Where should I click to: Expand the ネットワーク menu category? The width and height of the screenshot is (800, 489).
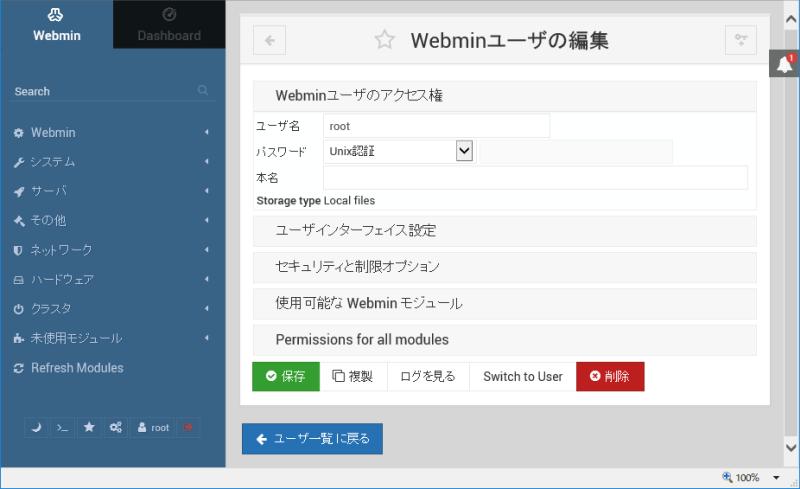pos(113,250)
